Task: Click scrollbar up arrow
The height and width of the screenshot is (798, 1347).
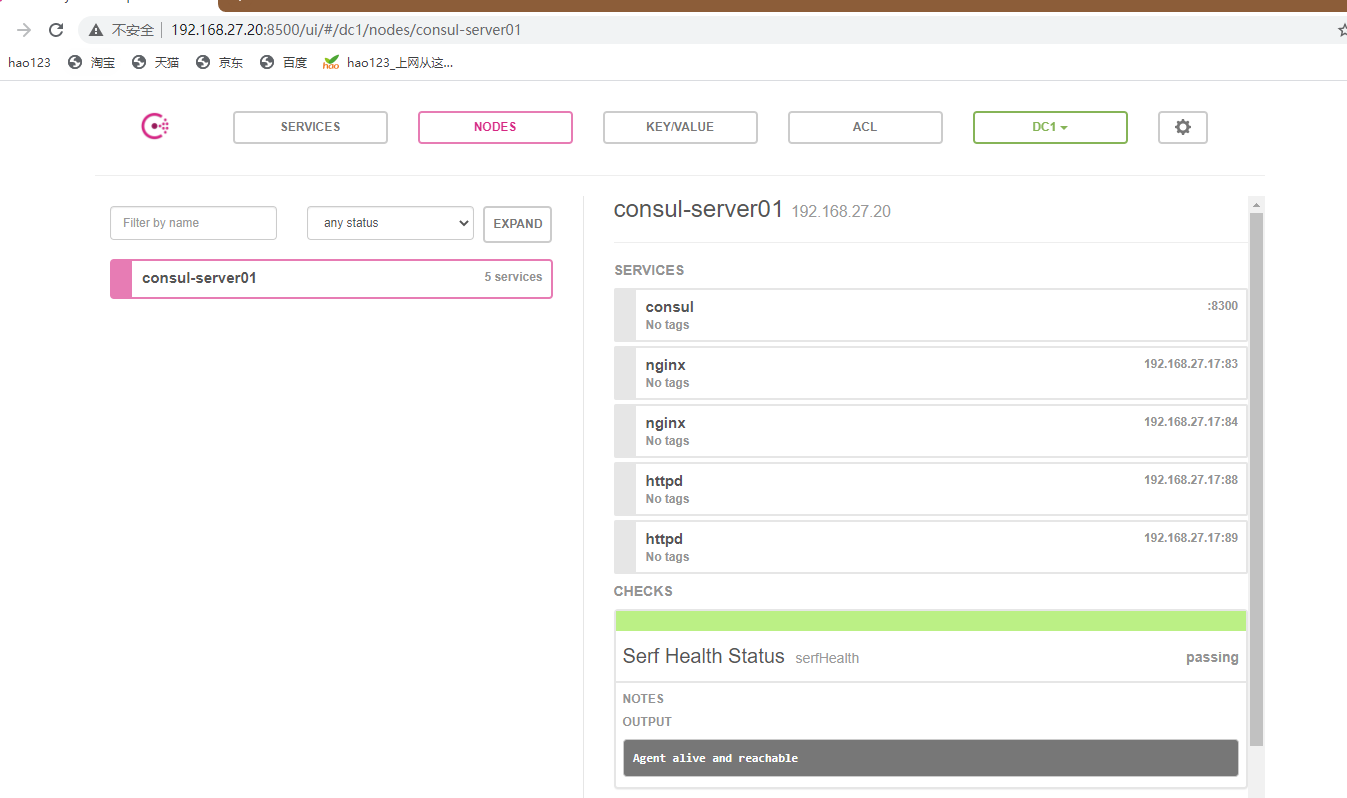Action: [x=1257, y=204]
